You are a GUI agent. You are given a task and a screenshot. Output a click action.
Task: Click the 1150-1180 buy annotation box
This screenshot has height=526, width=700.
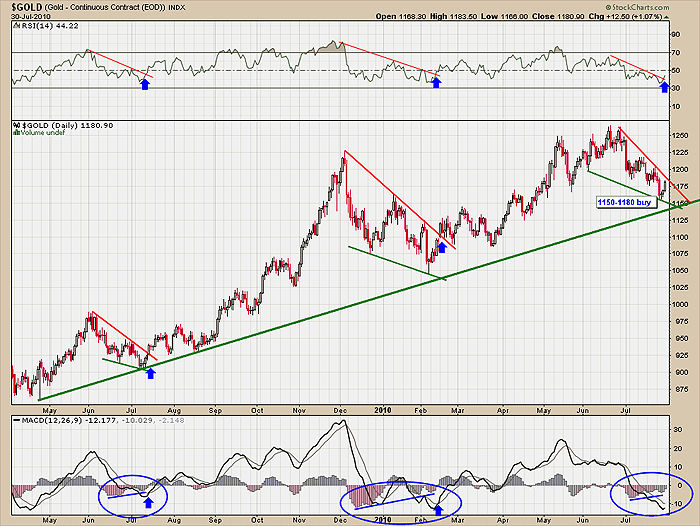coord(624,202)
